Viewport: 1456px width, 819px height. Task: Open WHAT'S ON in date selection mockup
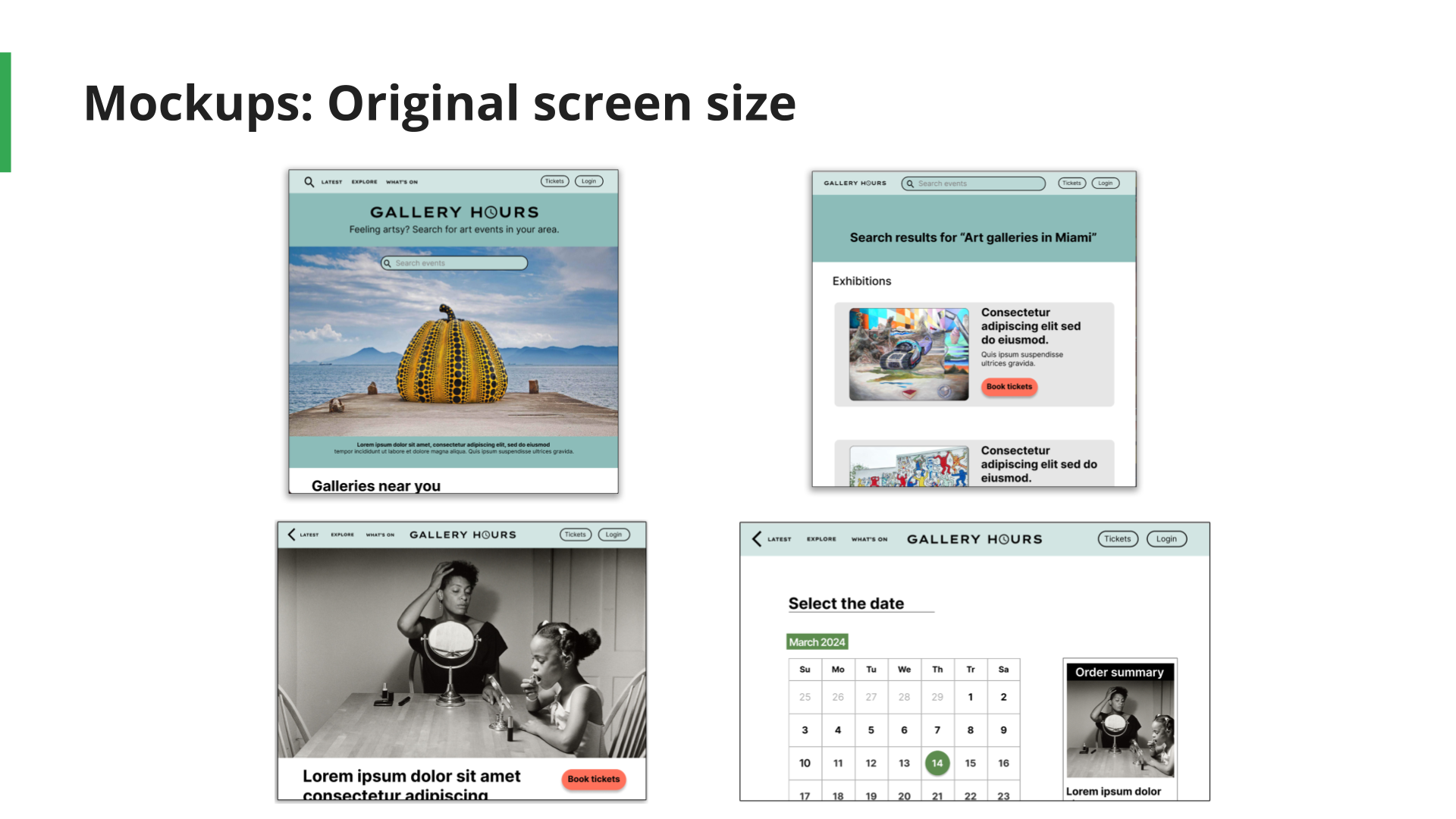869,539
